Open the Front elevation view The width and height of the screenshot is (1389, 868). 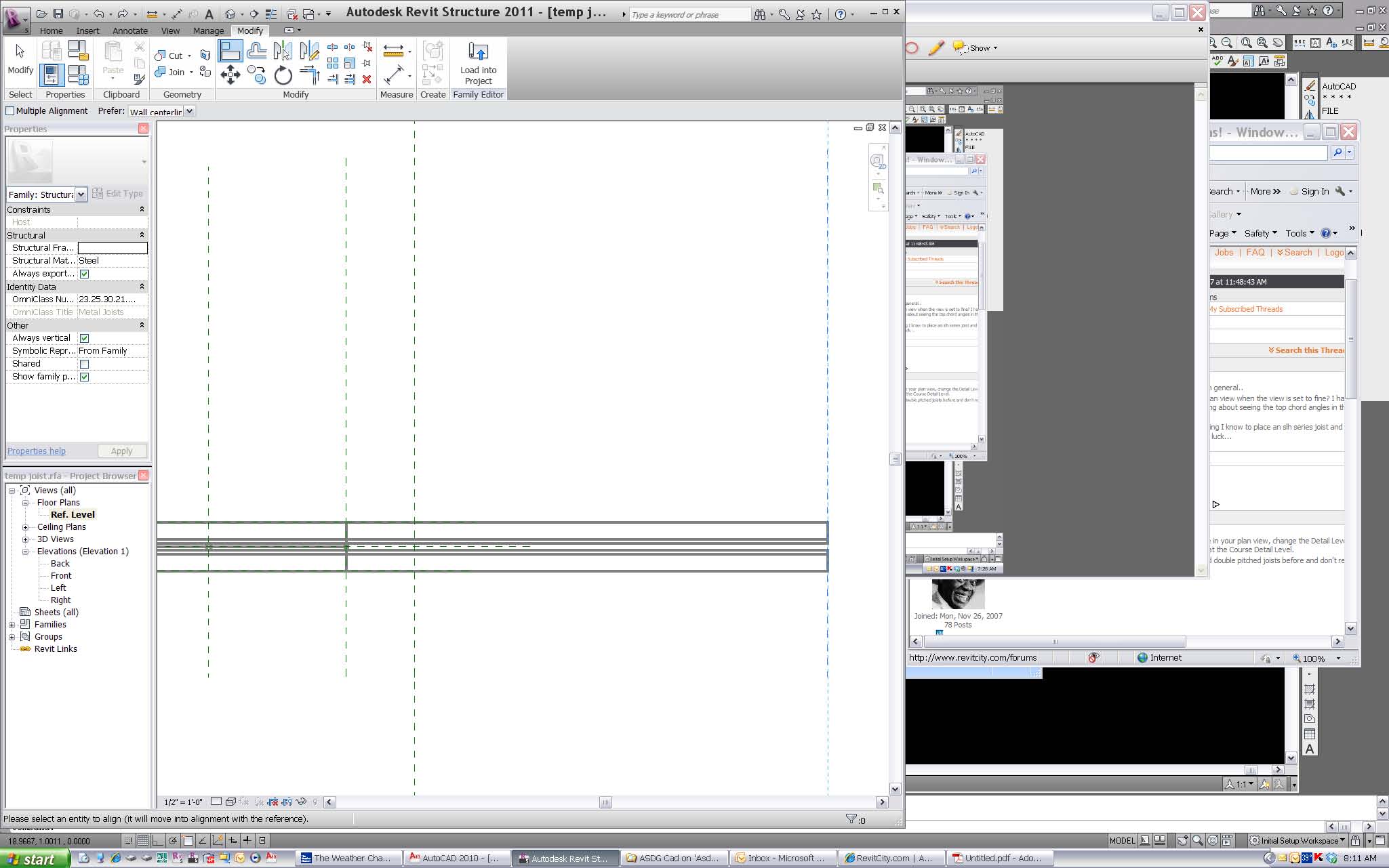[61, 576]
